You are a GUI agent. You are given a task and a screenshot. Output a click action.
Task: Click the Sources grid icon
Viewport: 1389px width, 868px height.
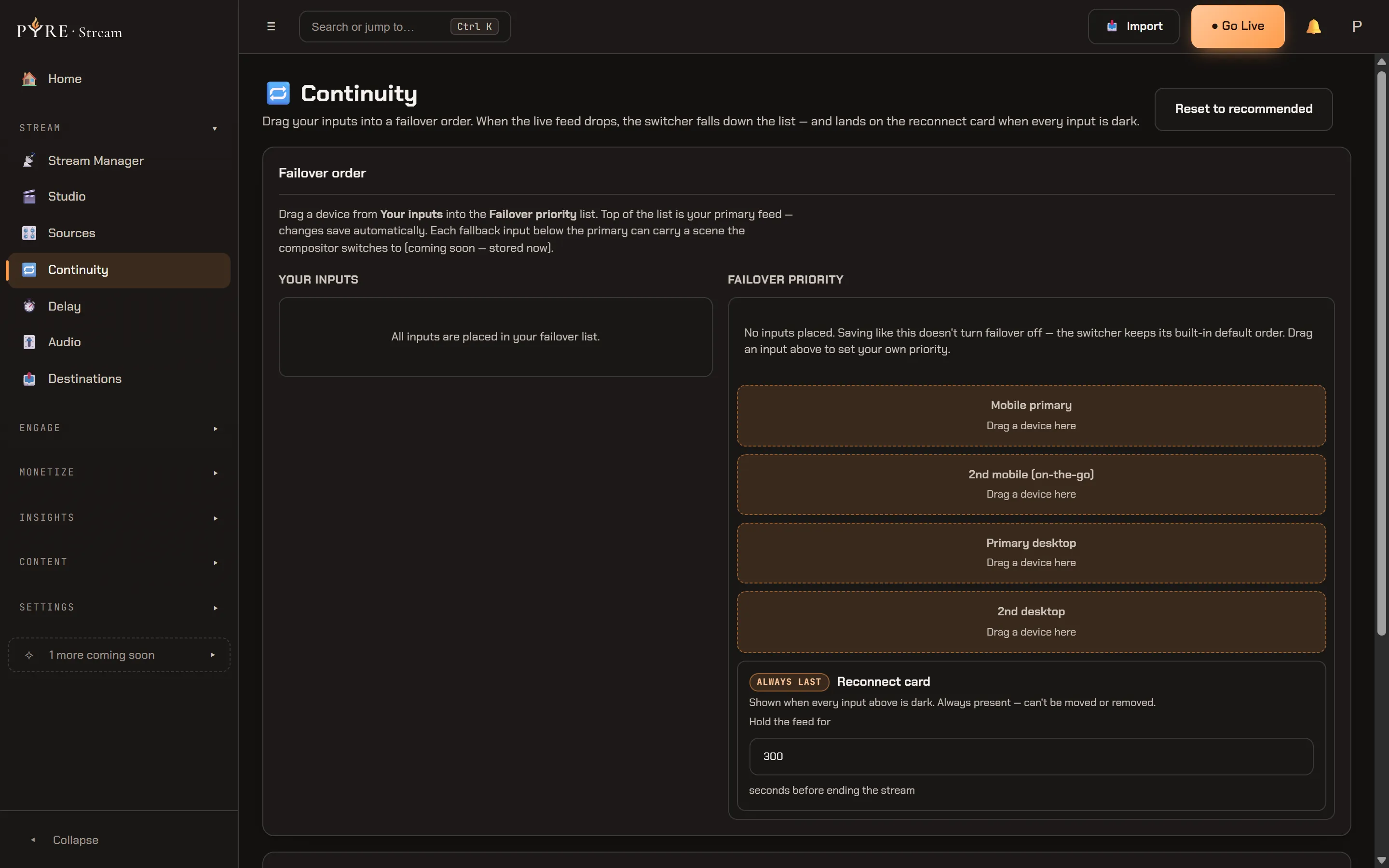(29, 233)
